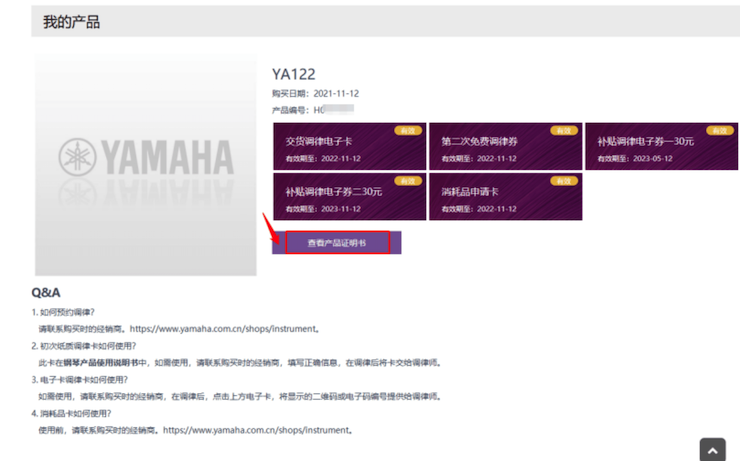This screenshot has width=740, height=461.
Task: Click the YA122 product title
Action: pos(293,73)
